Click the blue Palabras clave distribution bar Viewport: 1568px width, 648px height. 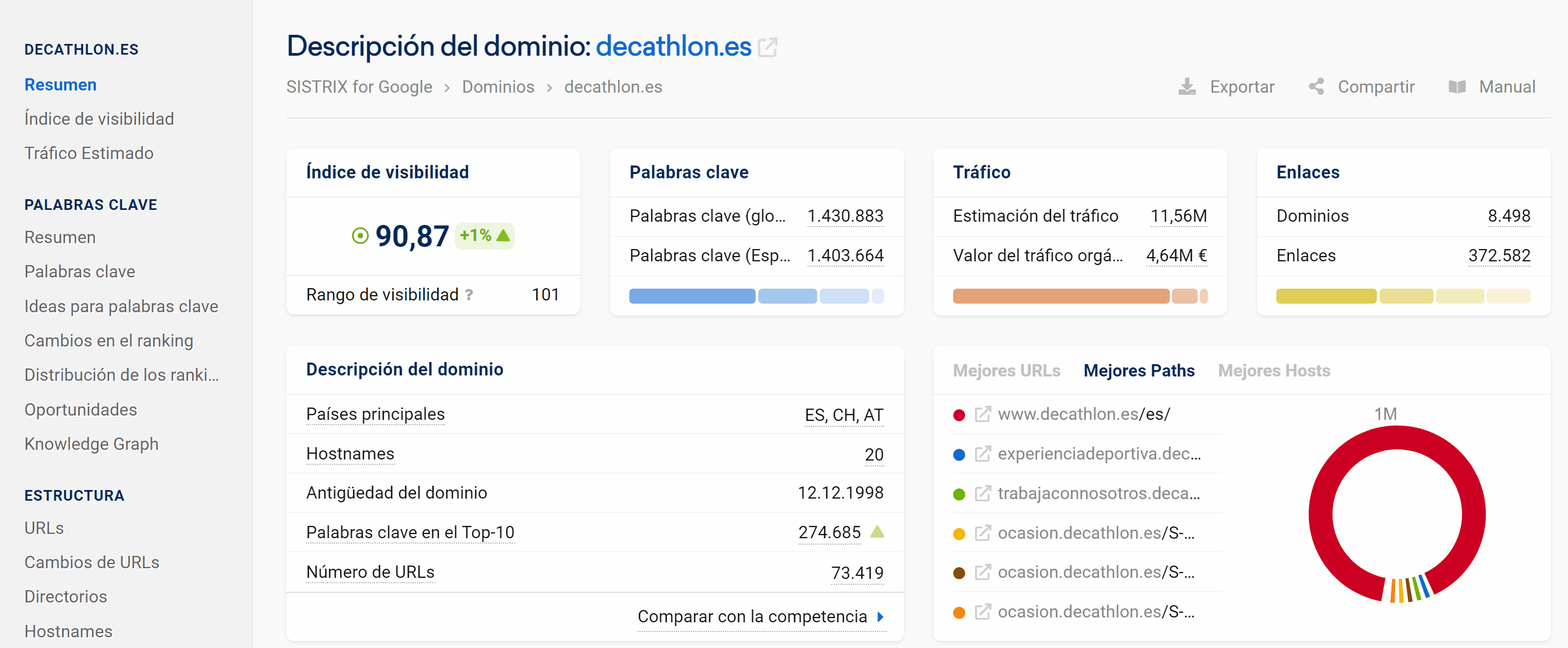pos(692,297)
